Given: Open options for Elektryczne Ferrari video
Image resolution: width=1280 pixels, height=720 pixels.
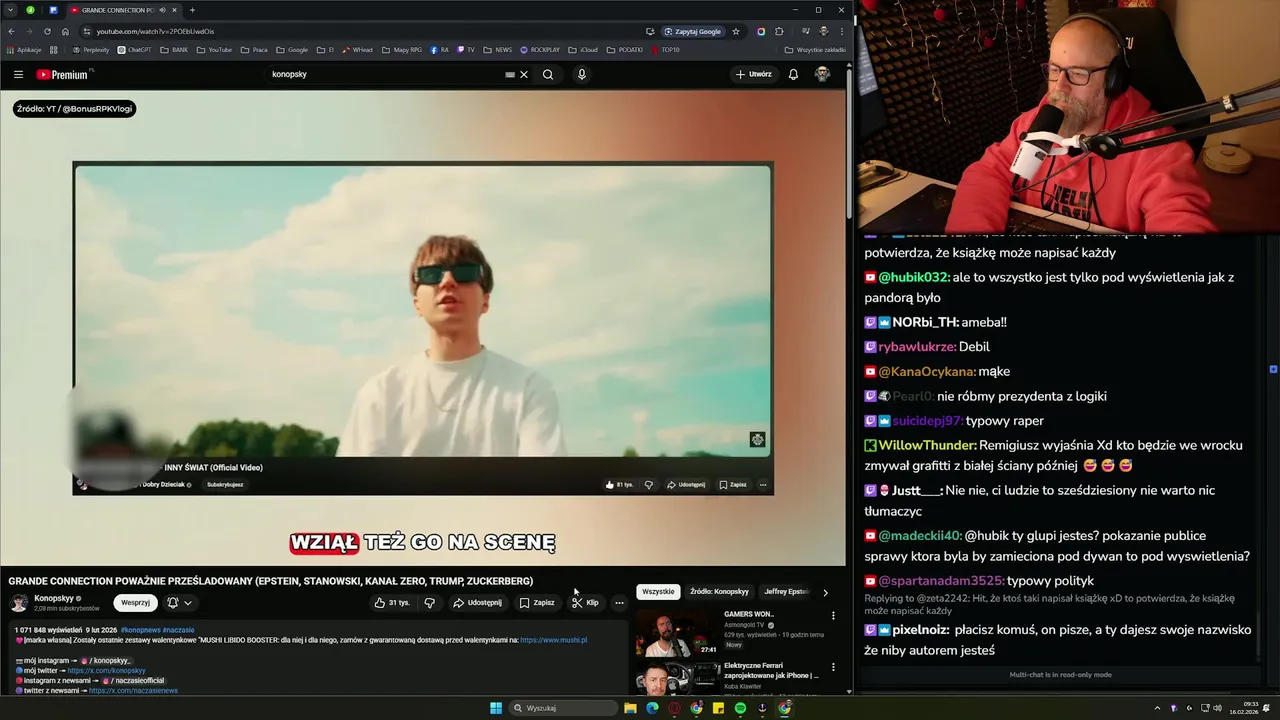Looking at the screenshot, I should click(x=833, y=667).
